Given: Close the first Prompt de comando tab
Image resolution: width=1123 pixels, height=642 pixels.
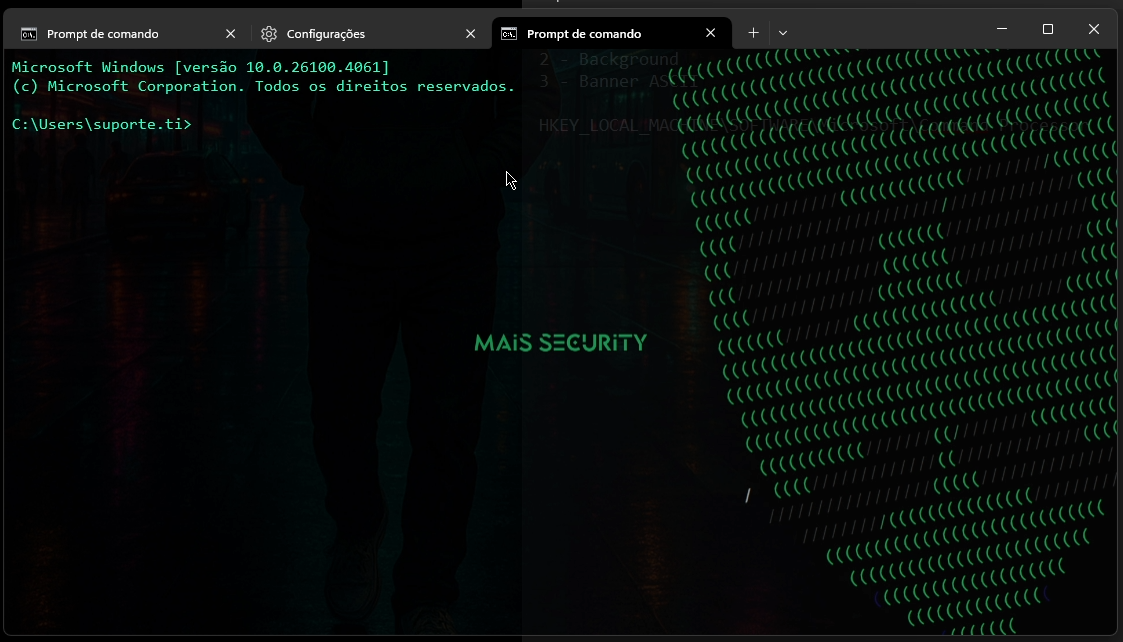Looking at the screenshot, I should (x=231, y=34).
